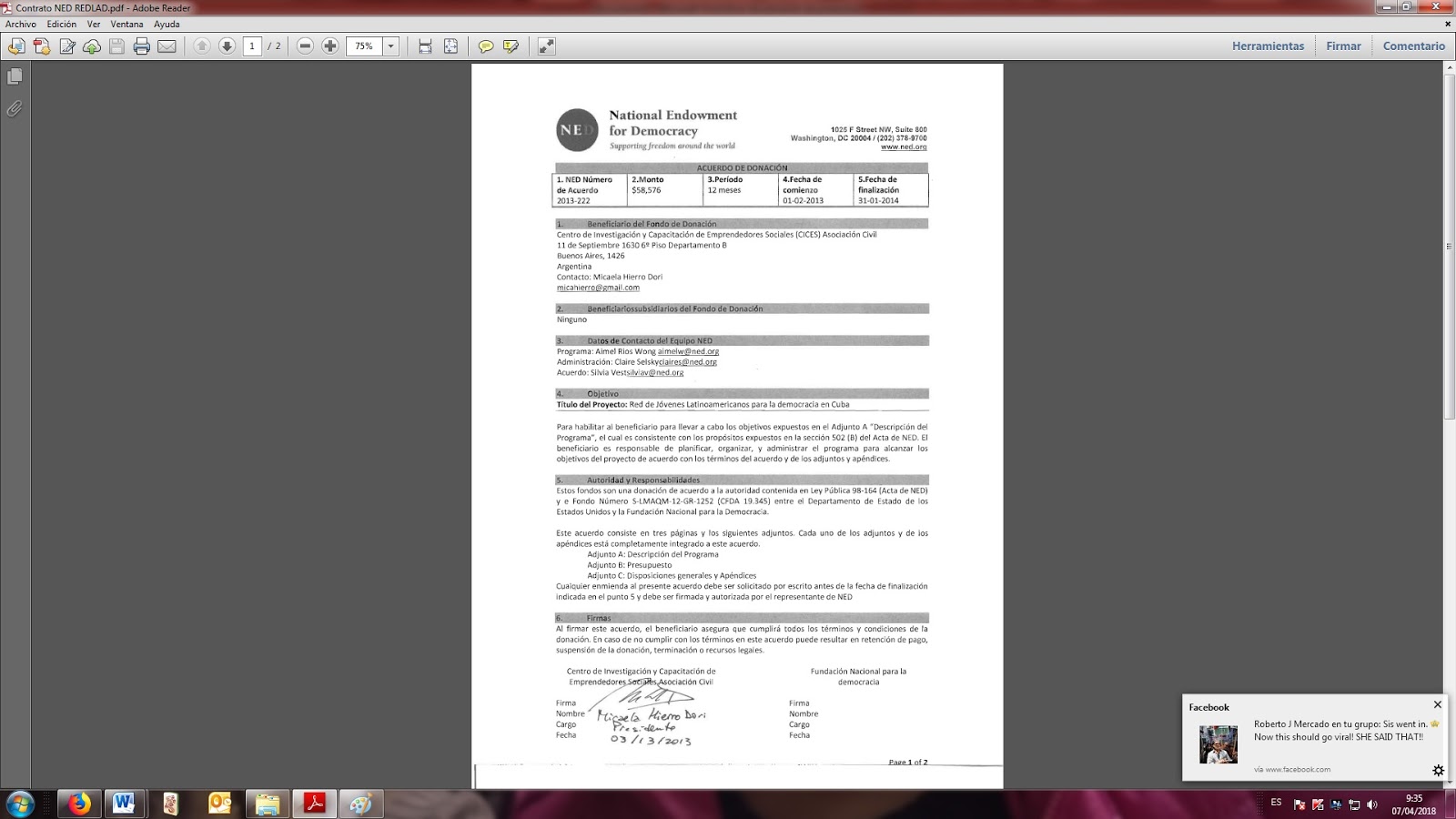The image size is (1456, 819).
Task: Click the www.ned.org link in letterhead
Action: (904, 147)
